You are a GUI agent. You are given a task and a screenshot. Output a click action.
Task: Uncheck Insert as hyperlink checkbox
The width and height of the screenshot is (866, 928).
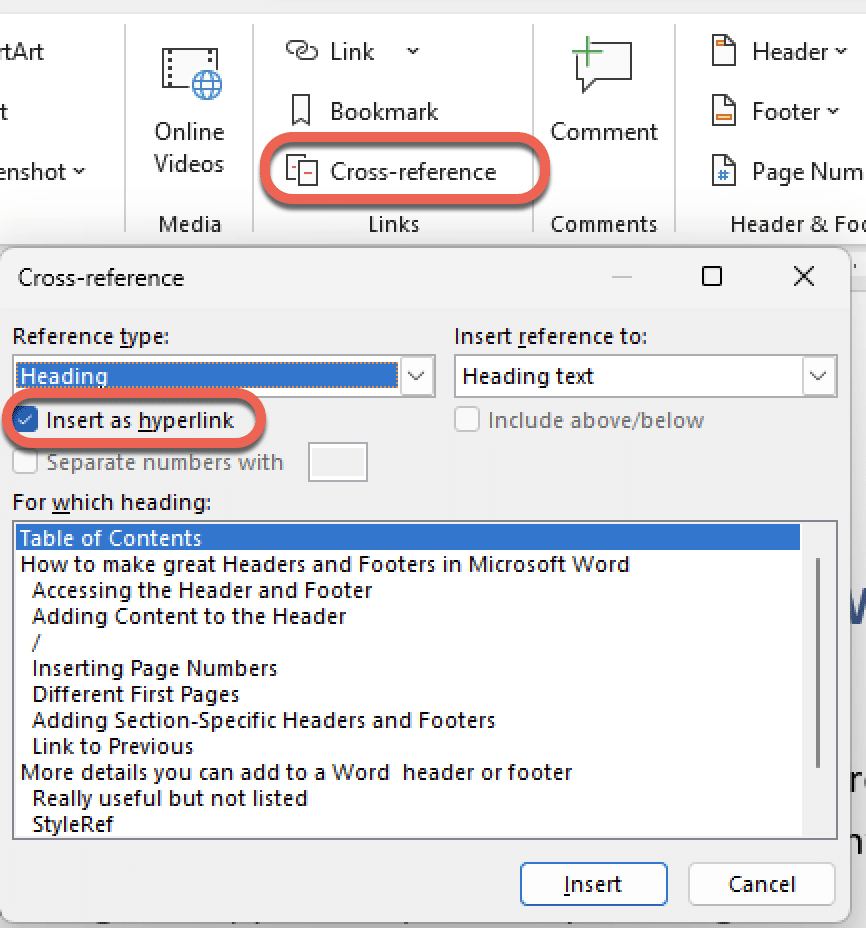[x=27, y=420]
